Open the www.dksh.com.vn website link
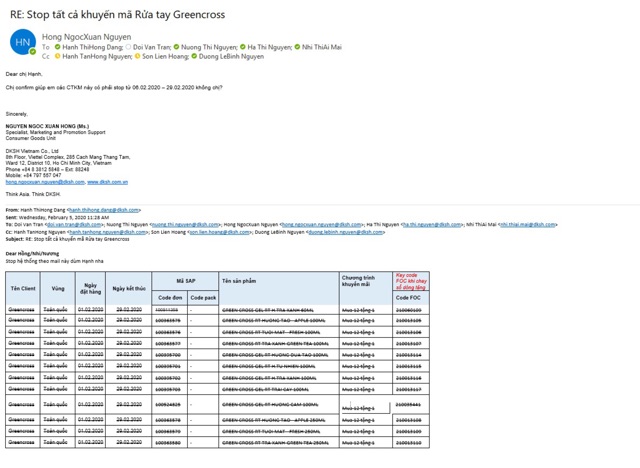The image size is (640, 468). [107, 182]
